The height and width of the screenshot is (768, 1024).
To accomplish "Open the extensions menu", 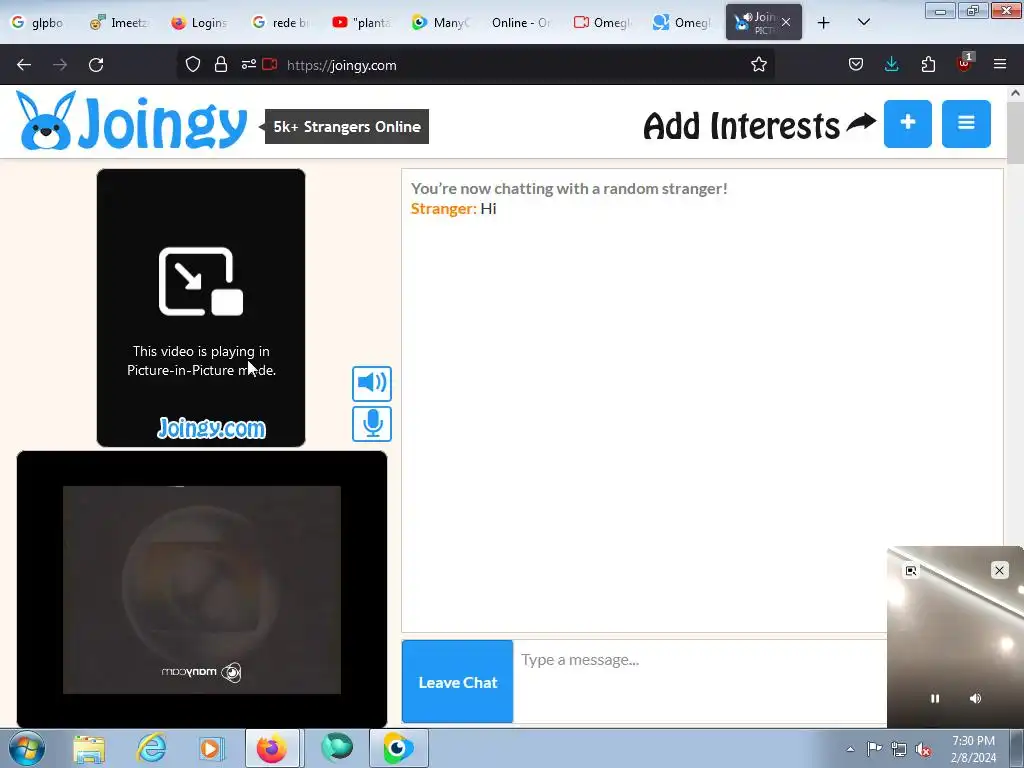I will pos(928,65).
